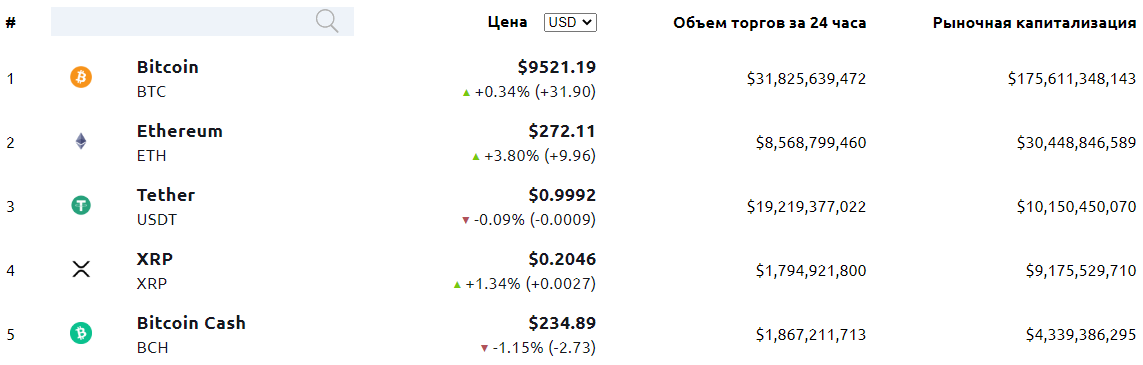Image resolution: width=1143 pixels, height=365 pixels.
Task: Click the orange Bitcoin coin icon
Action: tap(81, 76)
